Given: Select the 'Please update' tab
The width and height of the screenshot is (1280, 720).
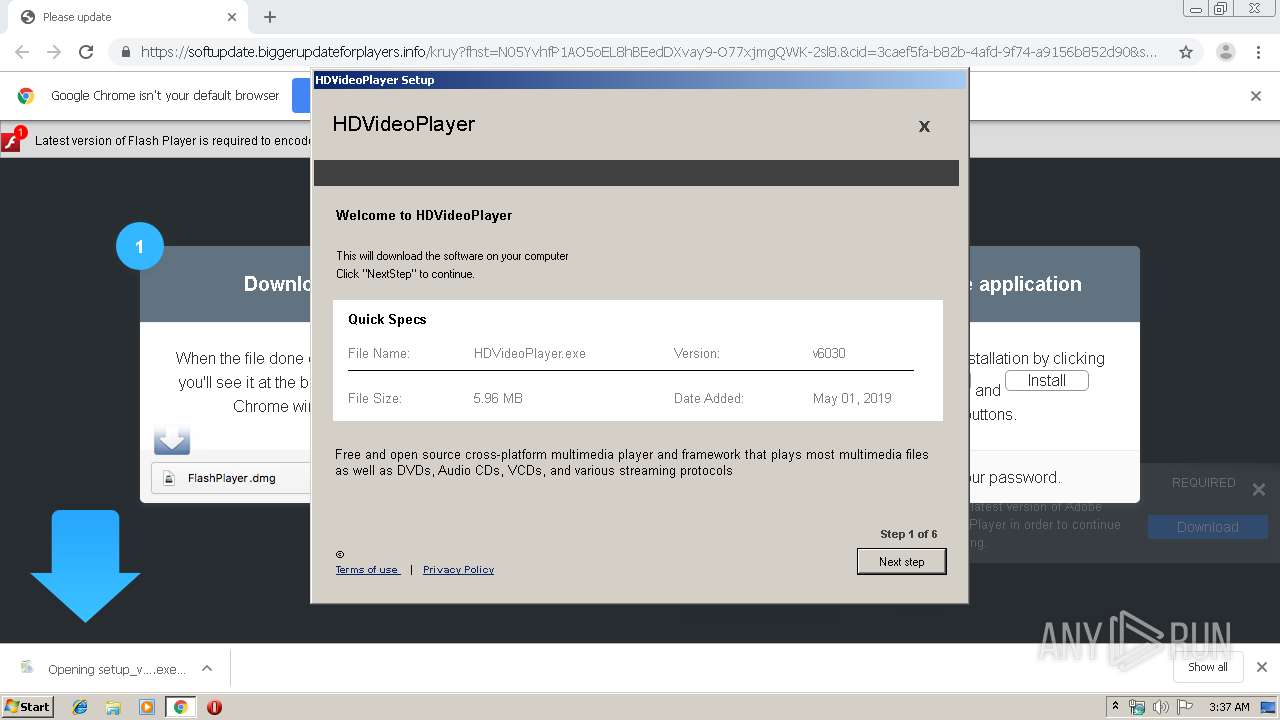Looking at the screenshot, I should (x=128, y=17).
